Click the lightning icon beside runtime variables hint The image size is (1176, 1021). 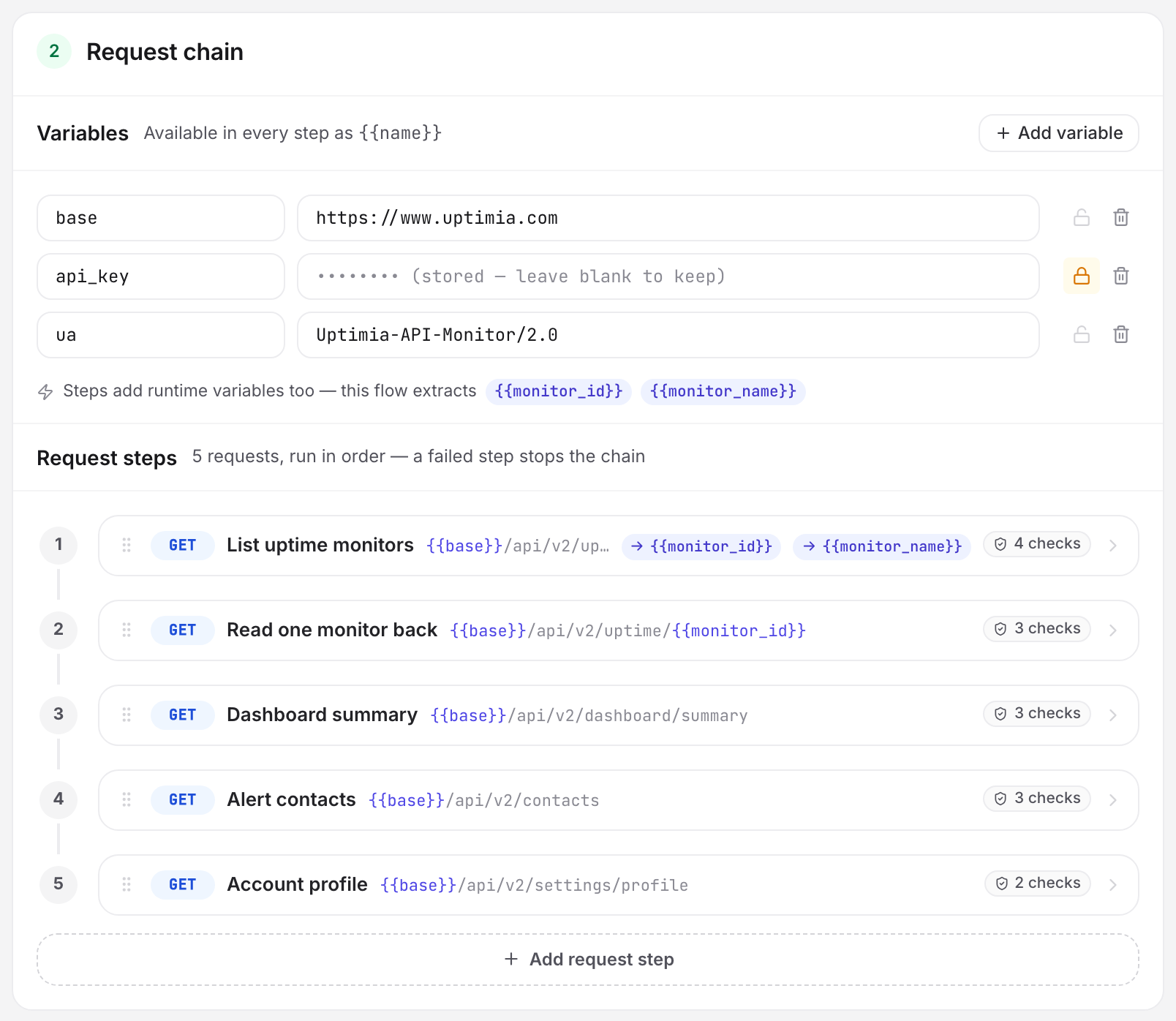(45, 392)
